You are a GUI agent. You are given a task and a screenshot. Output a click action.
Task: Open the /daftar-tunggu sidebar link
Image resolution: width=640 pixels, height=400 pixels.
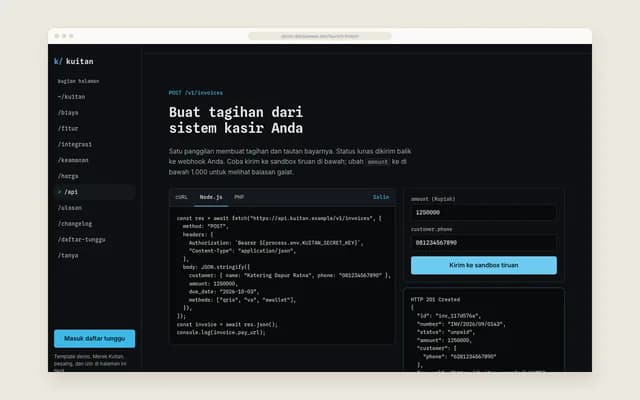pyautogui.click(x=81, y=240)
